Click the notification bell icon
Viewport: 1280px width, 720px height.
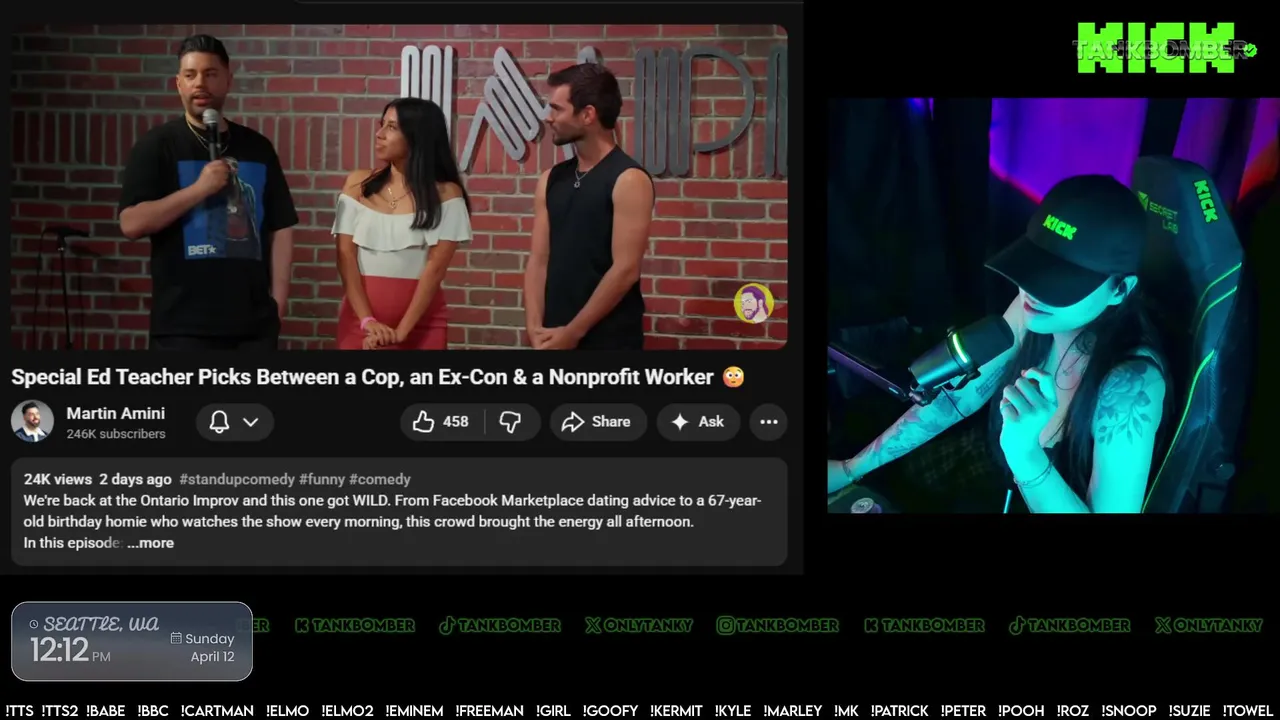tap(219, 422)
